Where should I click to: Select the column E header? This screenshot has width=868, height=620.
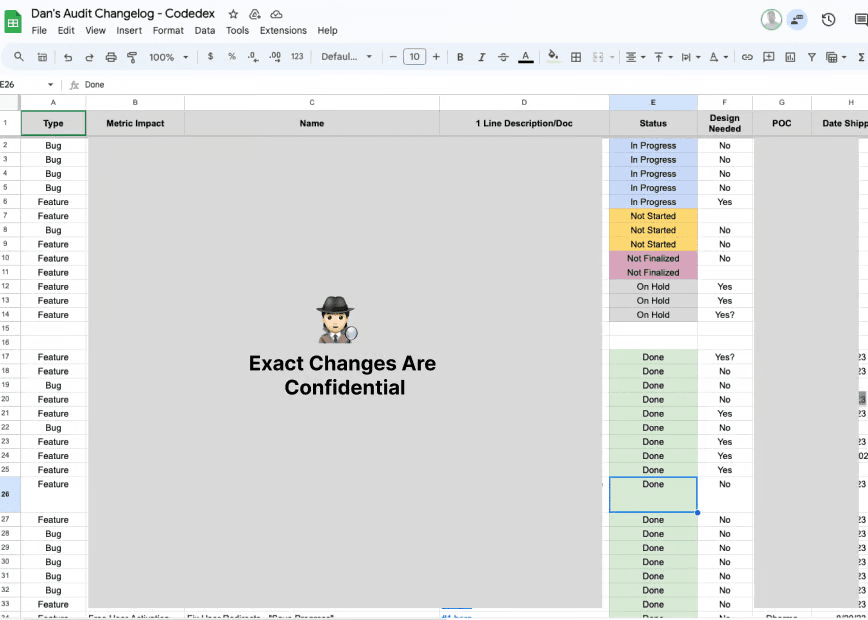coord(653,102)
